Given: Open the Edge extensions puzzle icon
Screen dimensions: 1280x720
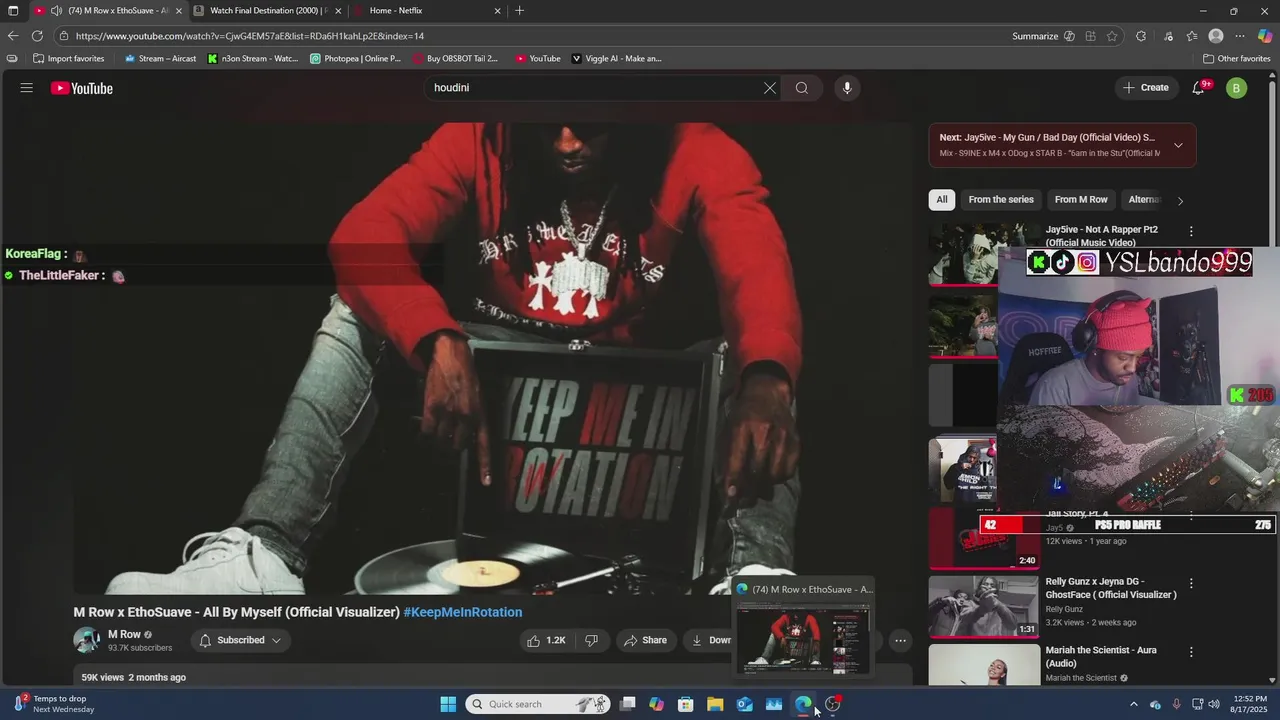Looking at the screenshot, I should pos(1141,36).
